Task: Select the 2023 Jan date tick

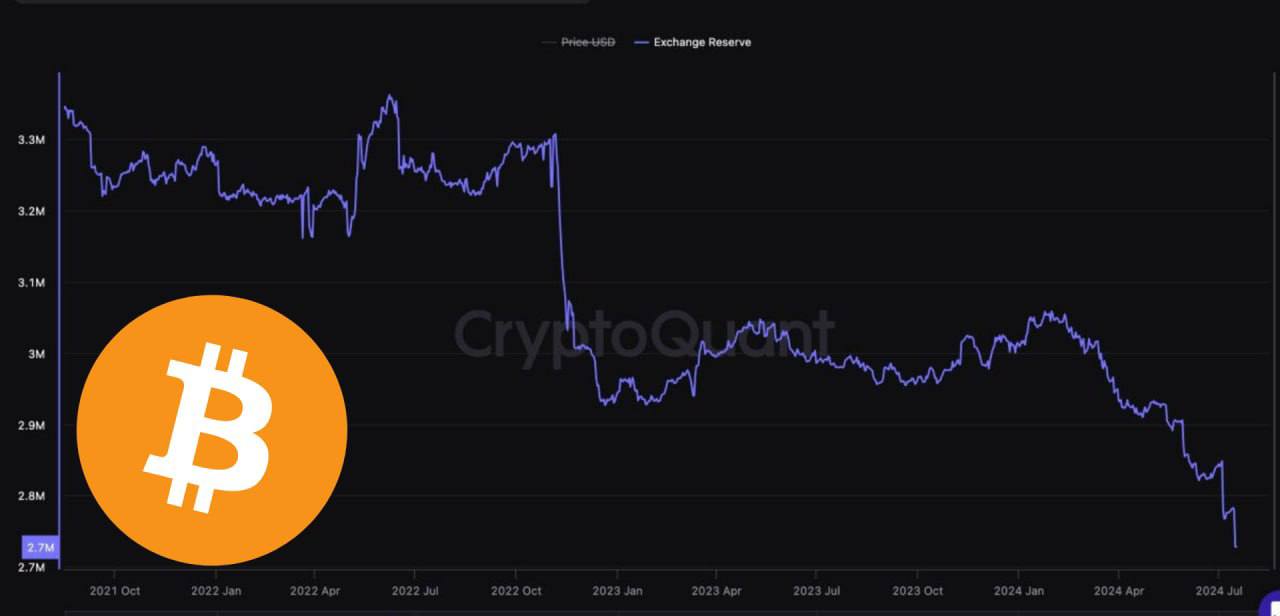Action: pyautogui.click(x=617, y=590)
